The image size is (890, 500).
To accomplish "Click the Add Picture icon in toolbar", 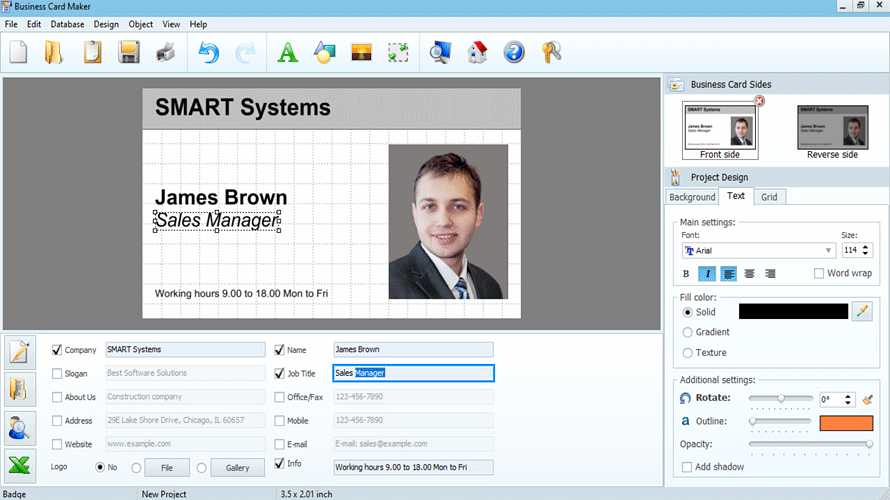I will (x=362, y=53).
